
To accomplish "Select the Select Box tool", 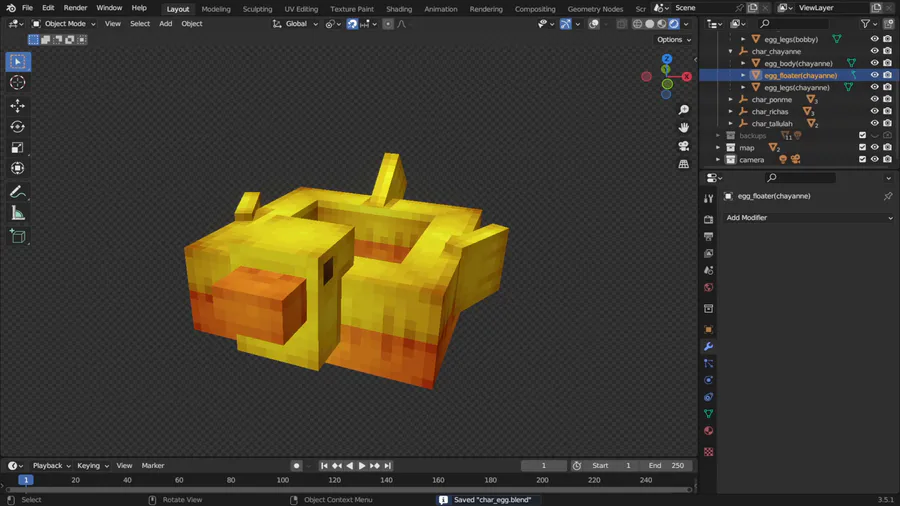I will (x=18, y=61).
